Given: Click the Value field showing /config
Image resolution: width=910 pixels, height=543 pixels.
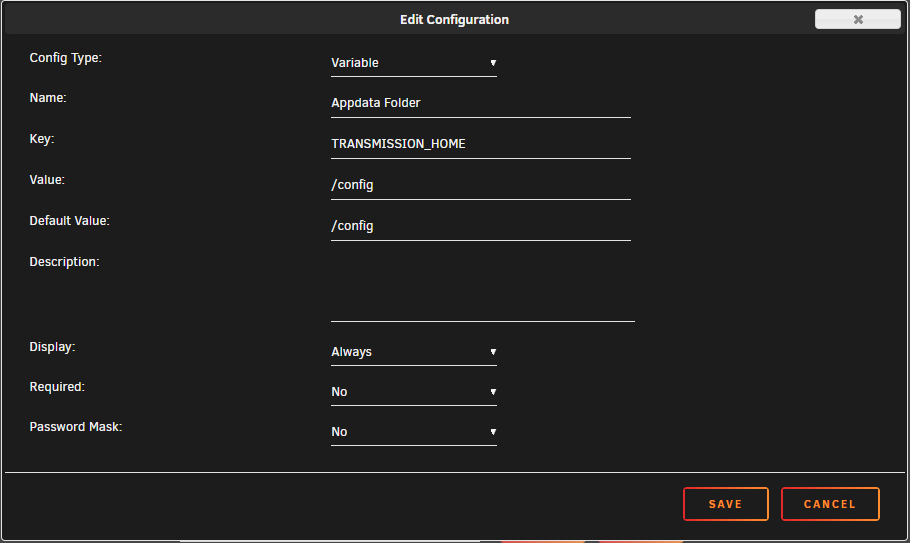Looking at the screenshot, I should point(481,185).
